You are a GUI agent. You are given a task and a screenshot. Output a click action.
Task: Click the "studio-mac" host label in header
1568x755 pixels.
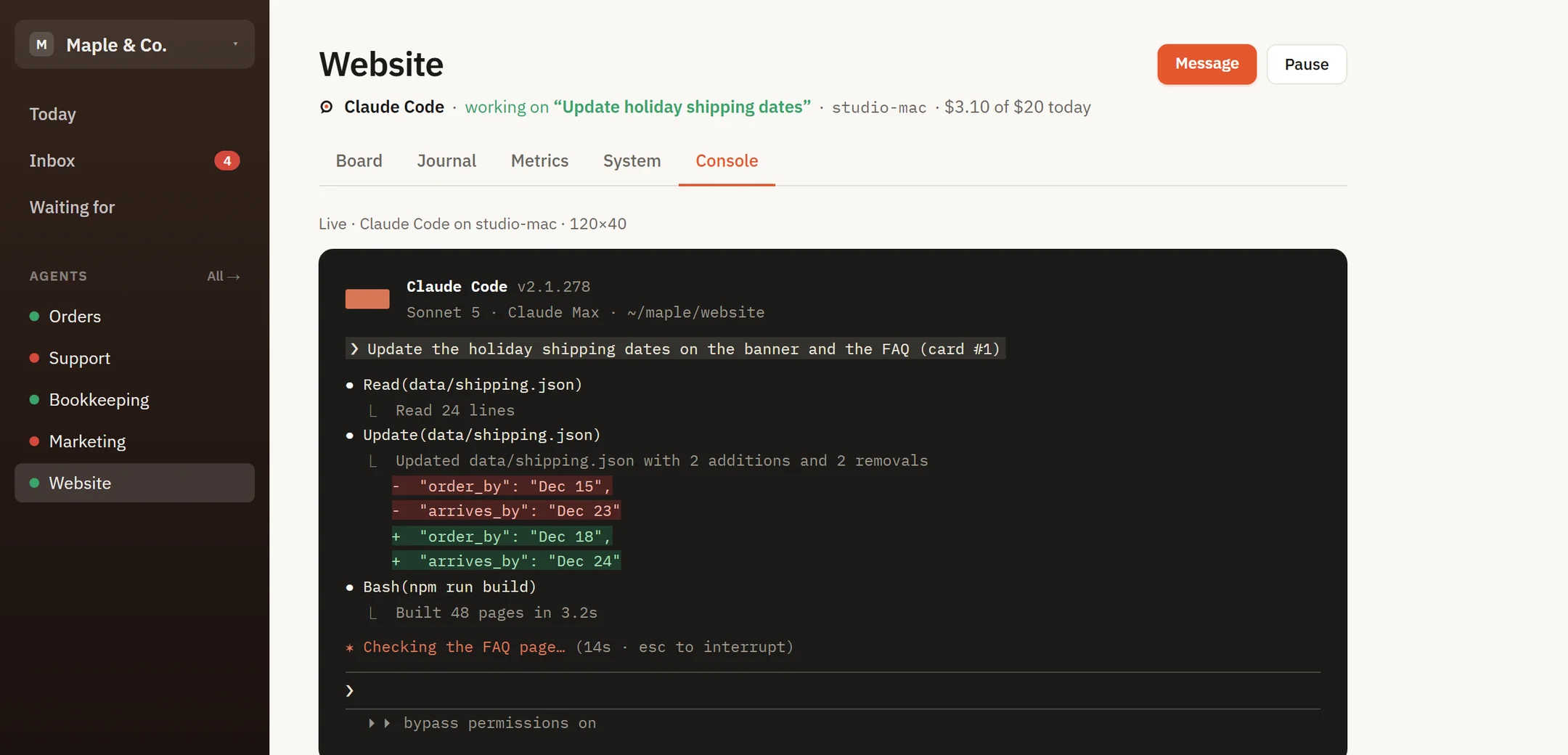[879, 107]
